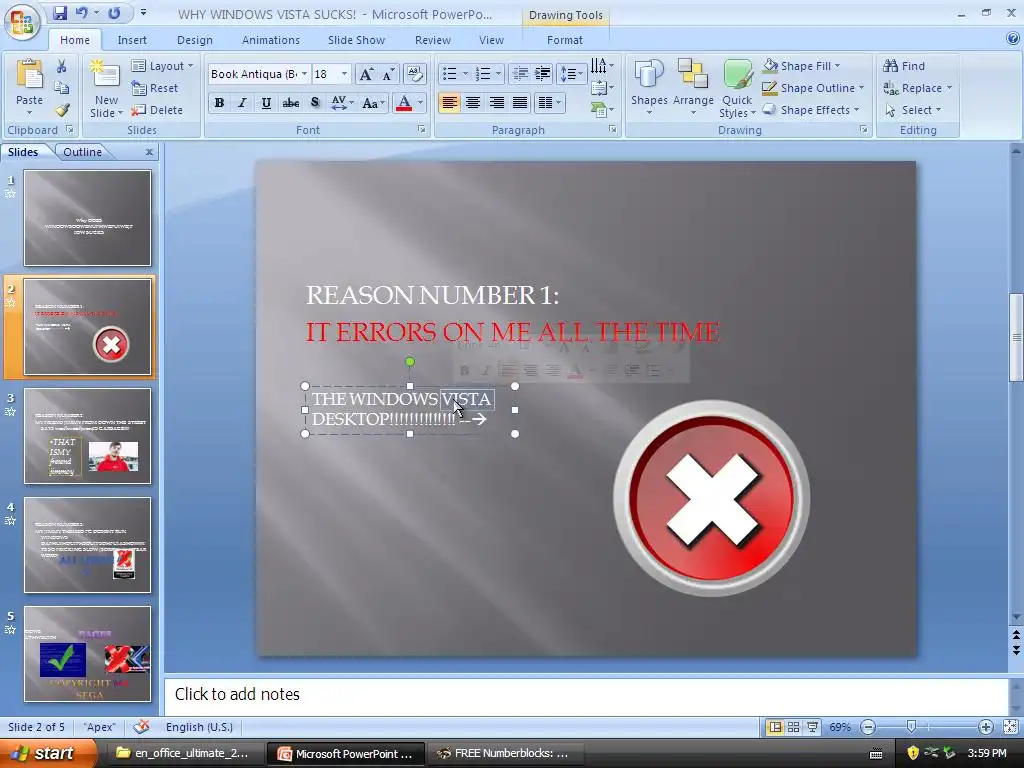Align text right
This screenshot has height=768, width=1024.
click(x=496, y=103)
